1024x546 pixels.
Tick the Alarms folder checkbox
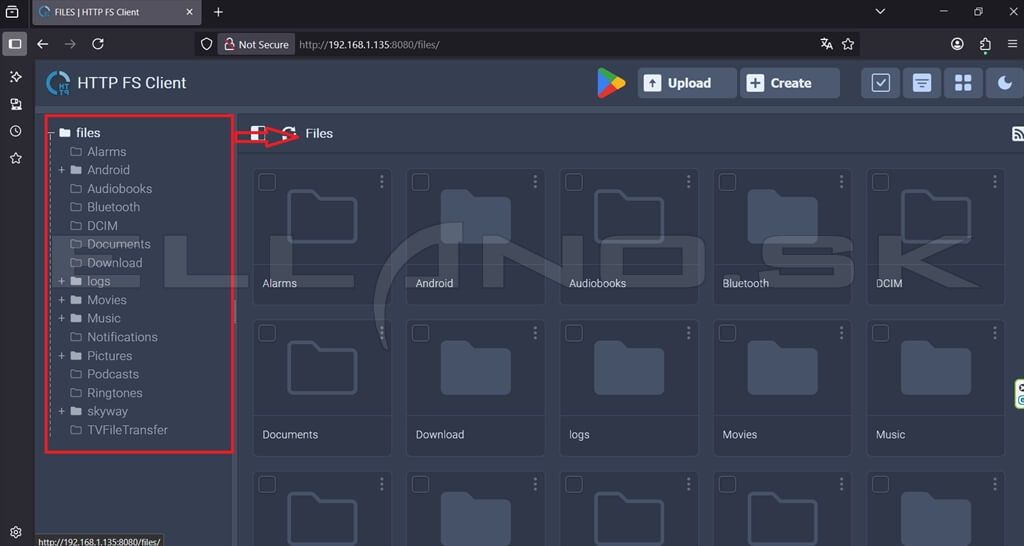coord(267,182)
